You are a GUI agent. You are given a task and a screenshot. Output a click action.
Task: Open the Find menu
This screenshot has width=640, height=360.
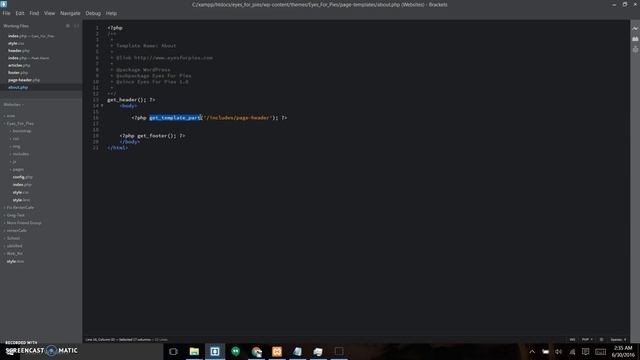[34, 13]
